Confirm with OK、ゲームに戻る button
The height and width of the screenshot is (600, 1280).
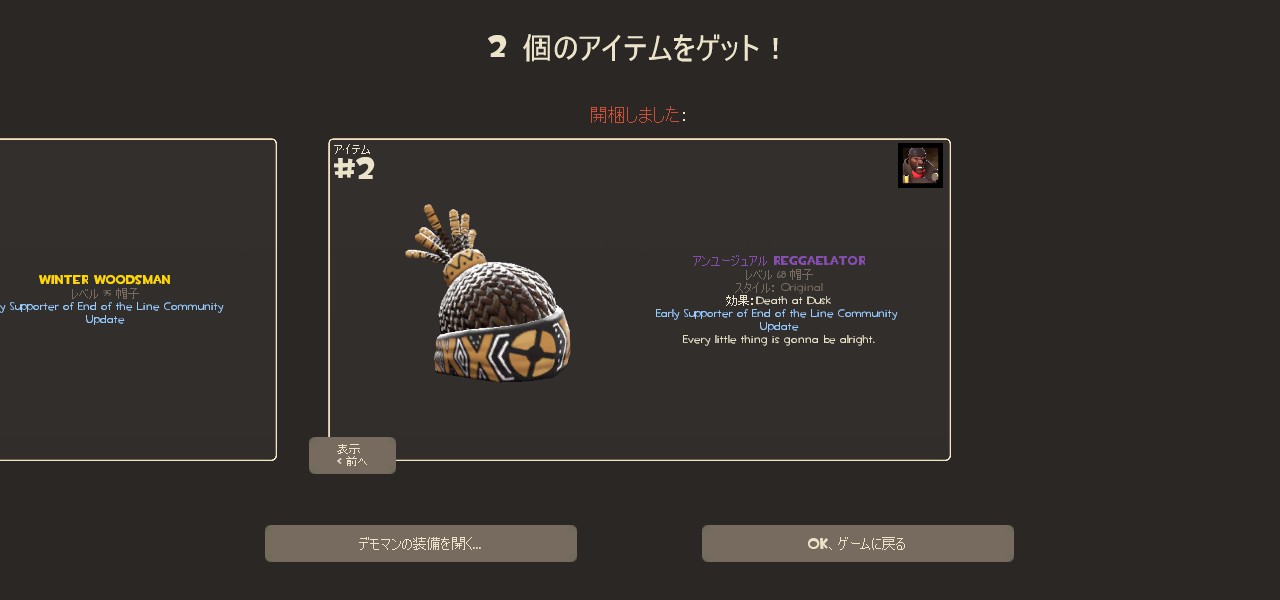click(858, 544)
